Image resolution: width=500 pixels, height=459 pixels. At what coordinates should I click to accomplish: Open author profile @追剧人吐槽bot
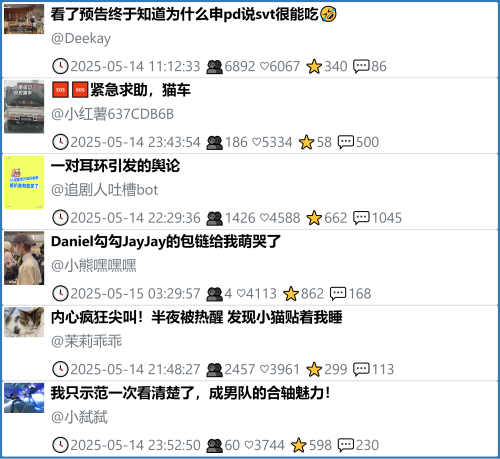[x=104, y=190]
